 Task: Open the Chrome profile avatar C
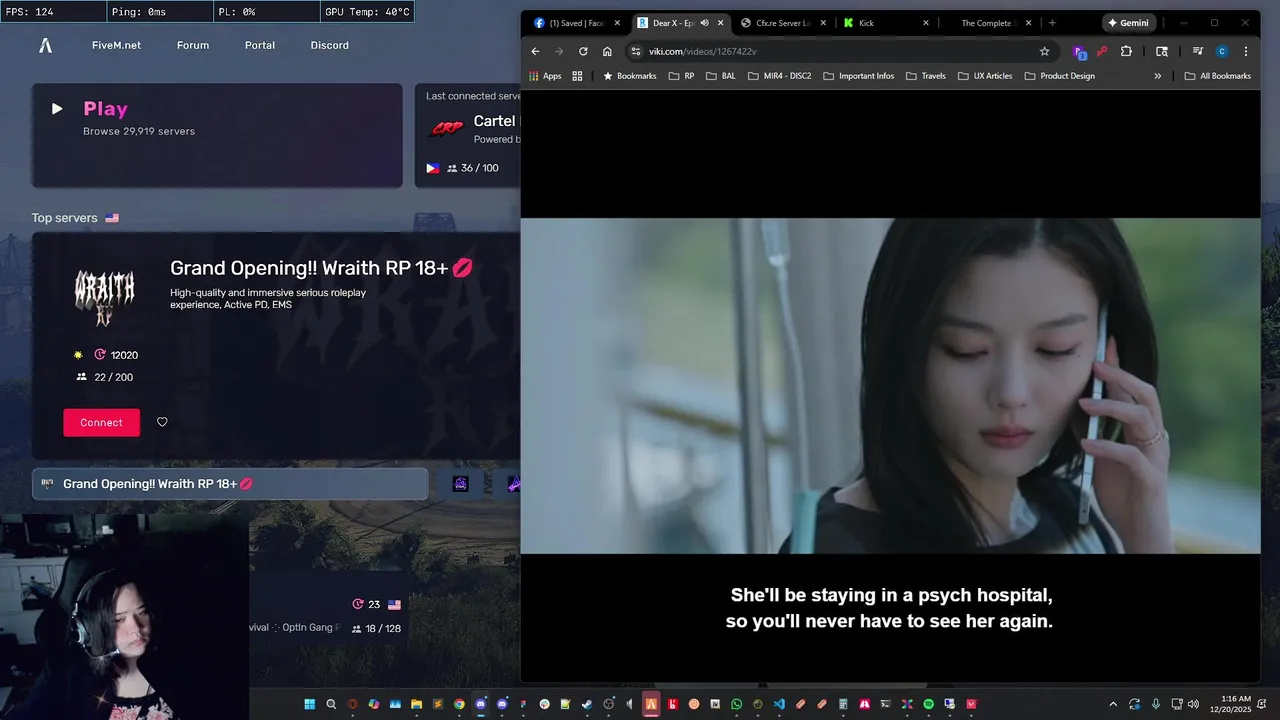point(1222,51)
